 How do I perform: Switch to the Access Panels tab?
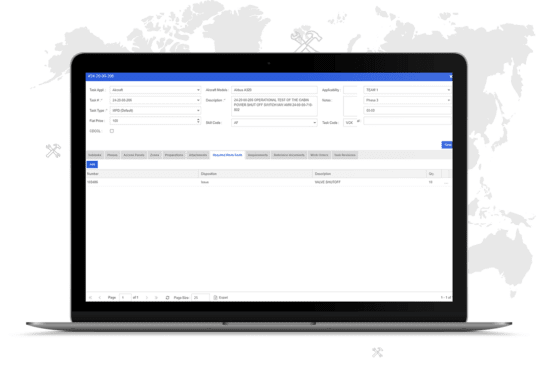click(x=134, y=155)
